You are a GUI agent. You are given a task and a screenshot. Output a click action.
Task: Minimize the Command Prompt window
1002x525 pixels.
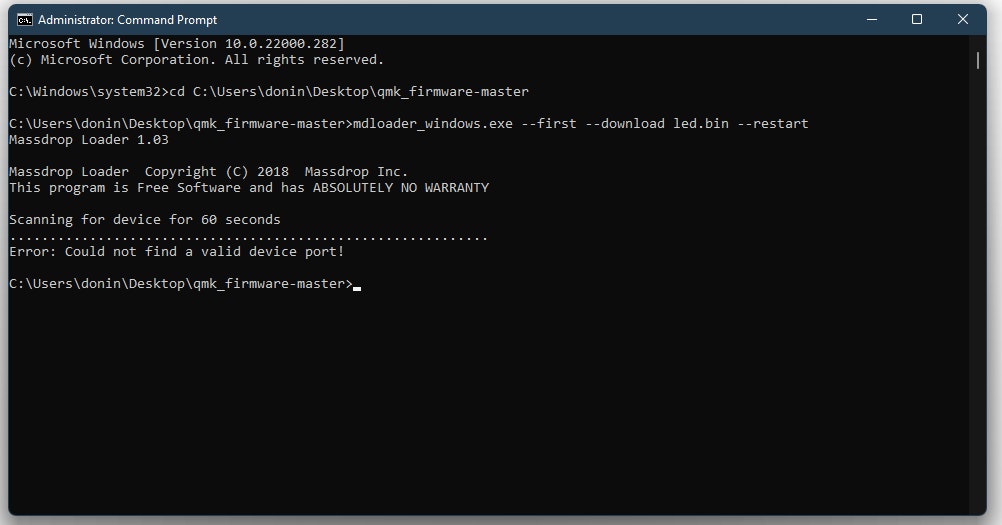click(x=870, y=19)
